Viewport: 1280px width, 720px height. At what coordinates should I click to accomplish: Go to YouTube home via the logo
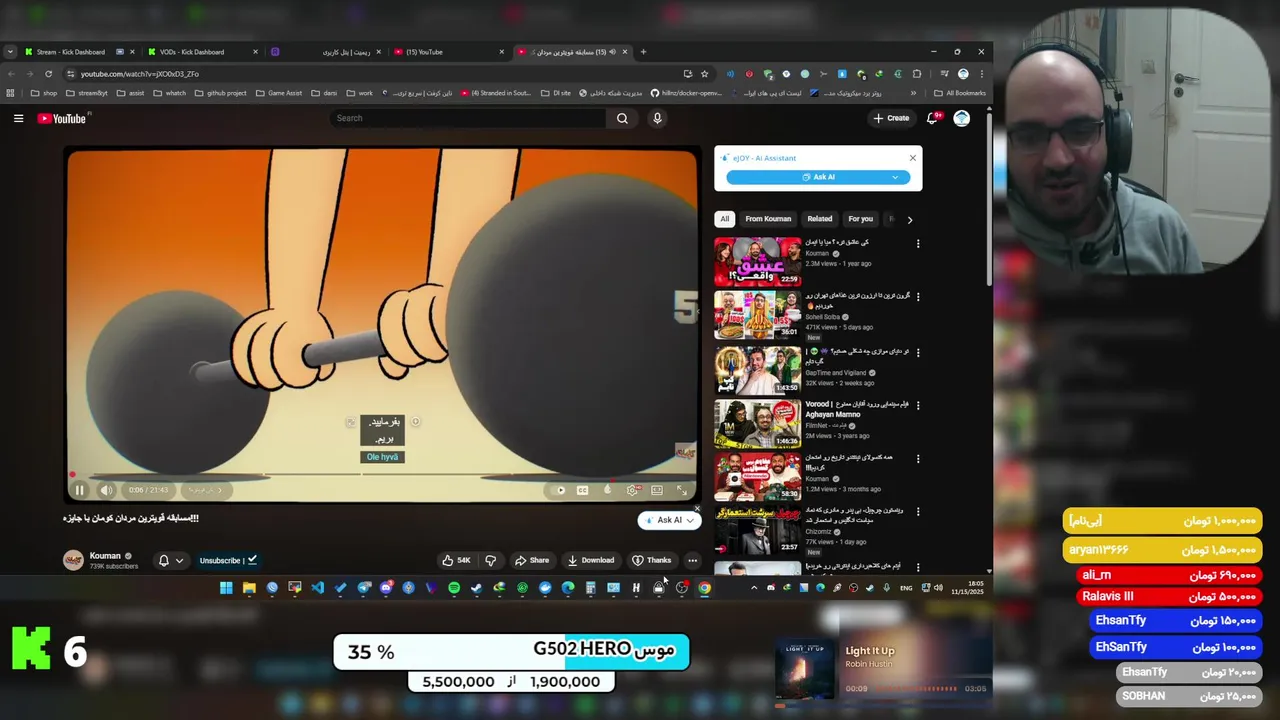point(62,118)
